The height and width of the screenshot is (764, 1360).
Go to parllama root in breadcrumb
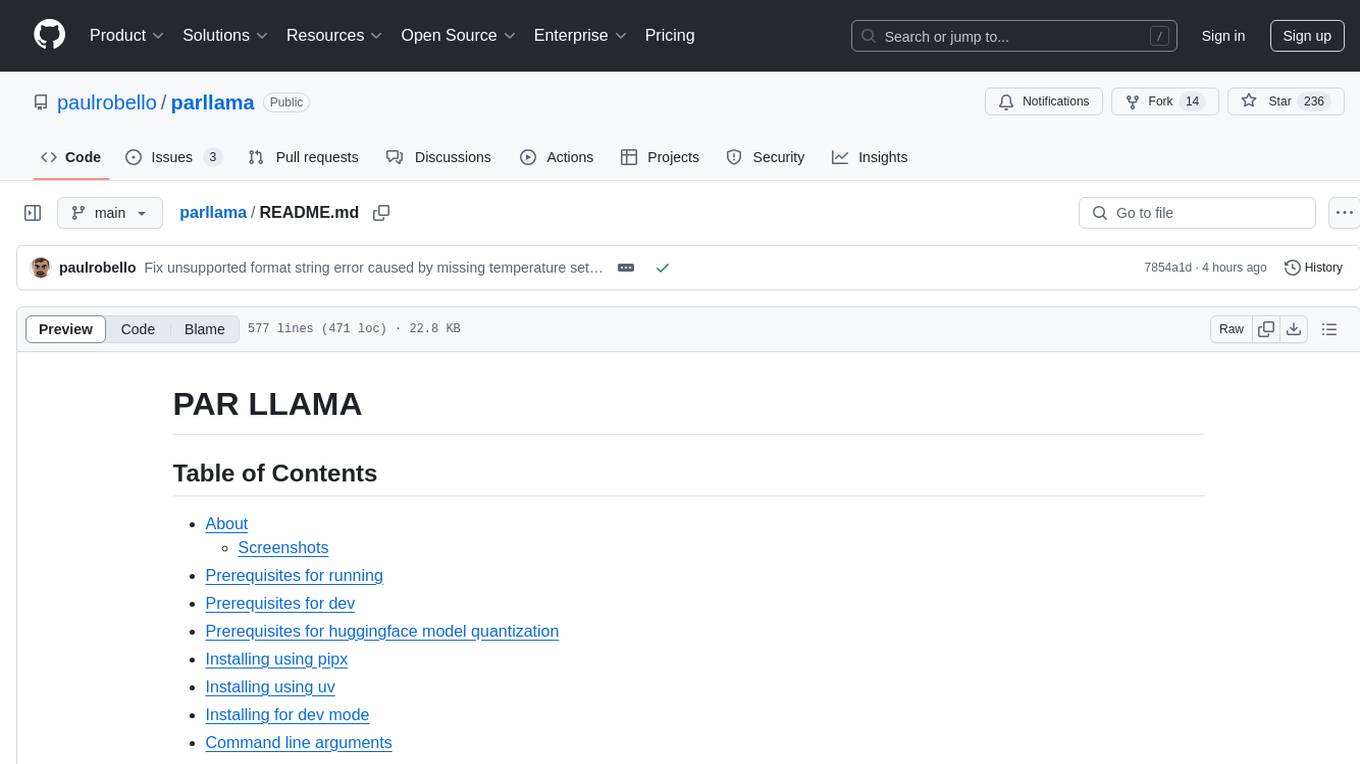(x=213, y=212)
